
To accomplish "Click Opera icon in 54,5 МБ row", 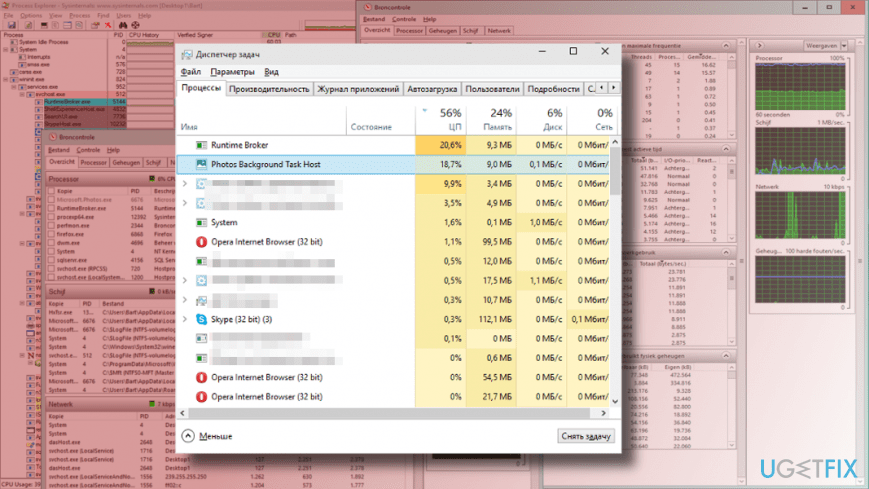I will [x=201, y=378].
